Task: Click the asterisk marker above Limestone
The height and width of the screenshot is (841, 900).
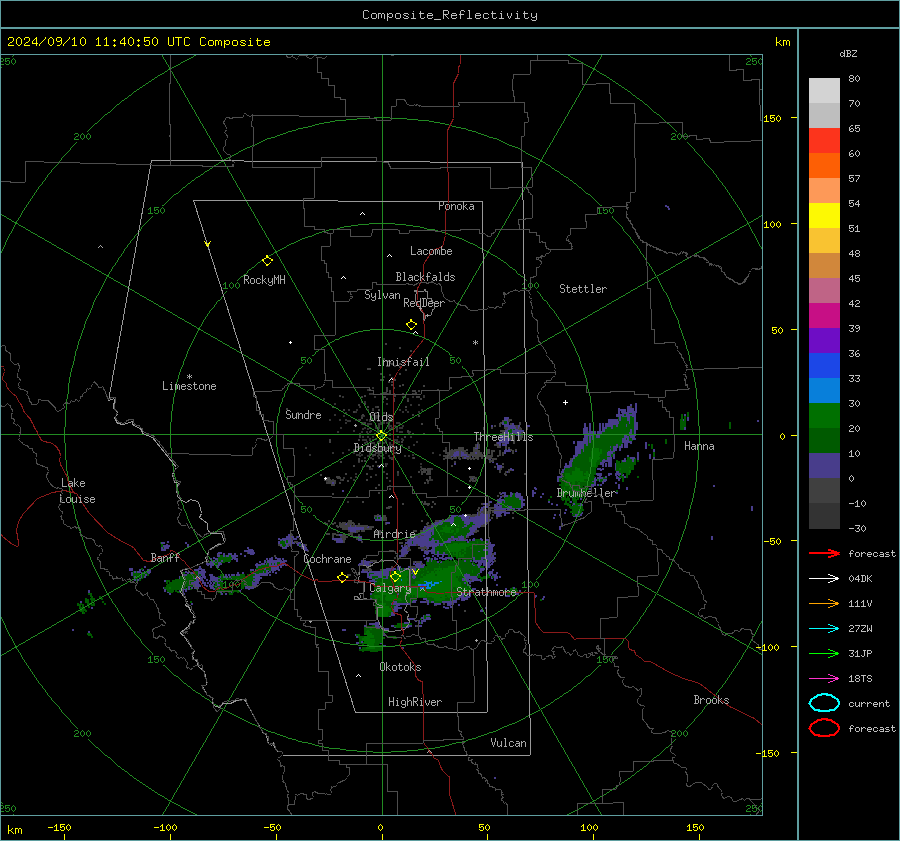Action: coord(189,377)
